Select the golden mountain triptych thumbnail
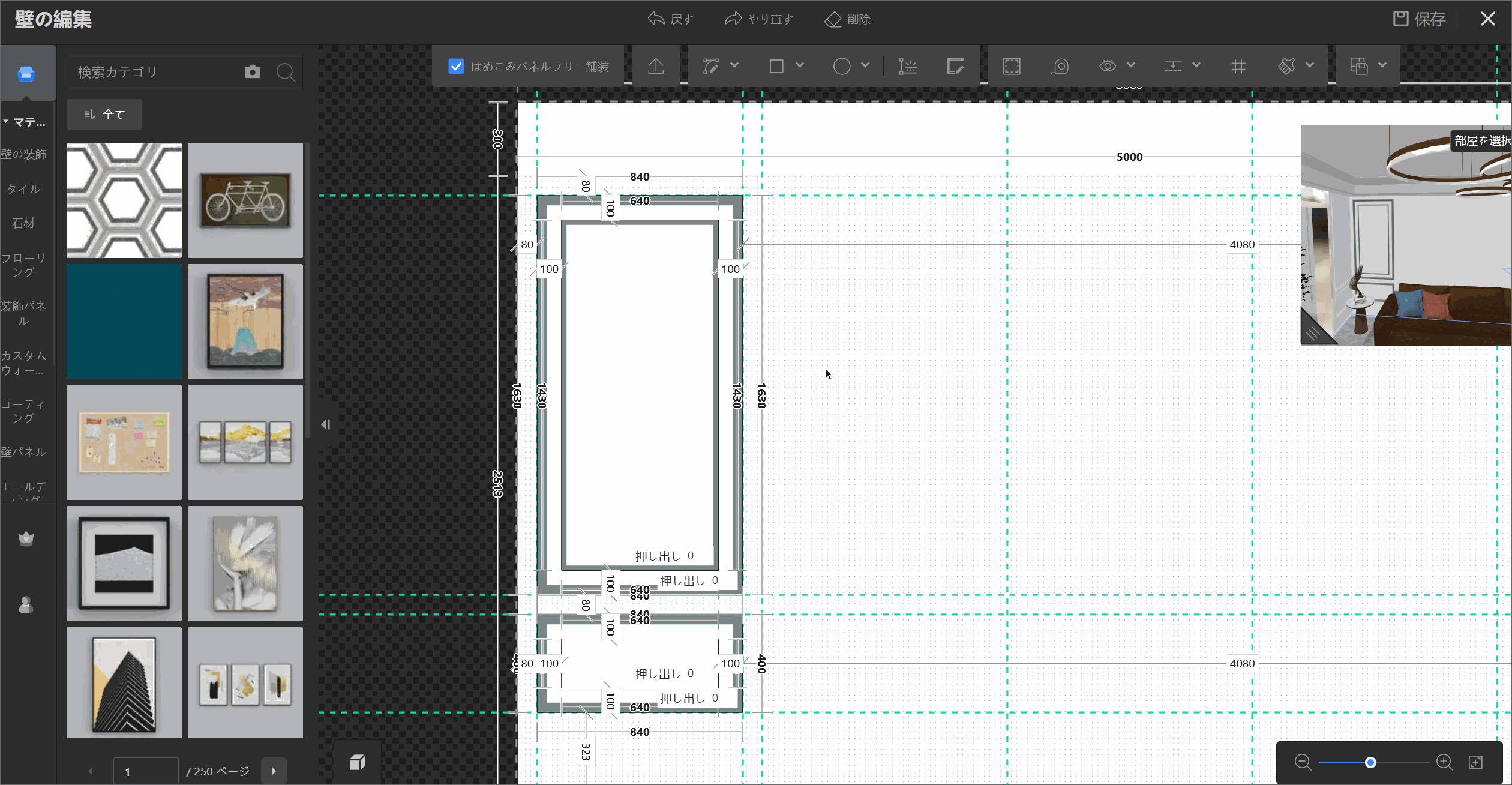The width and height of the screenshot is (1512, 785). pos(245,442)
